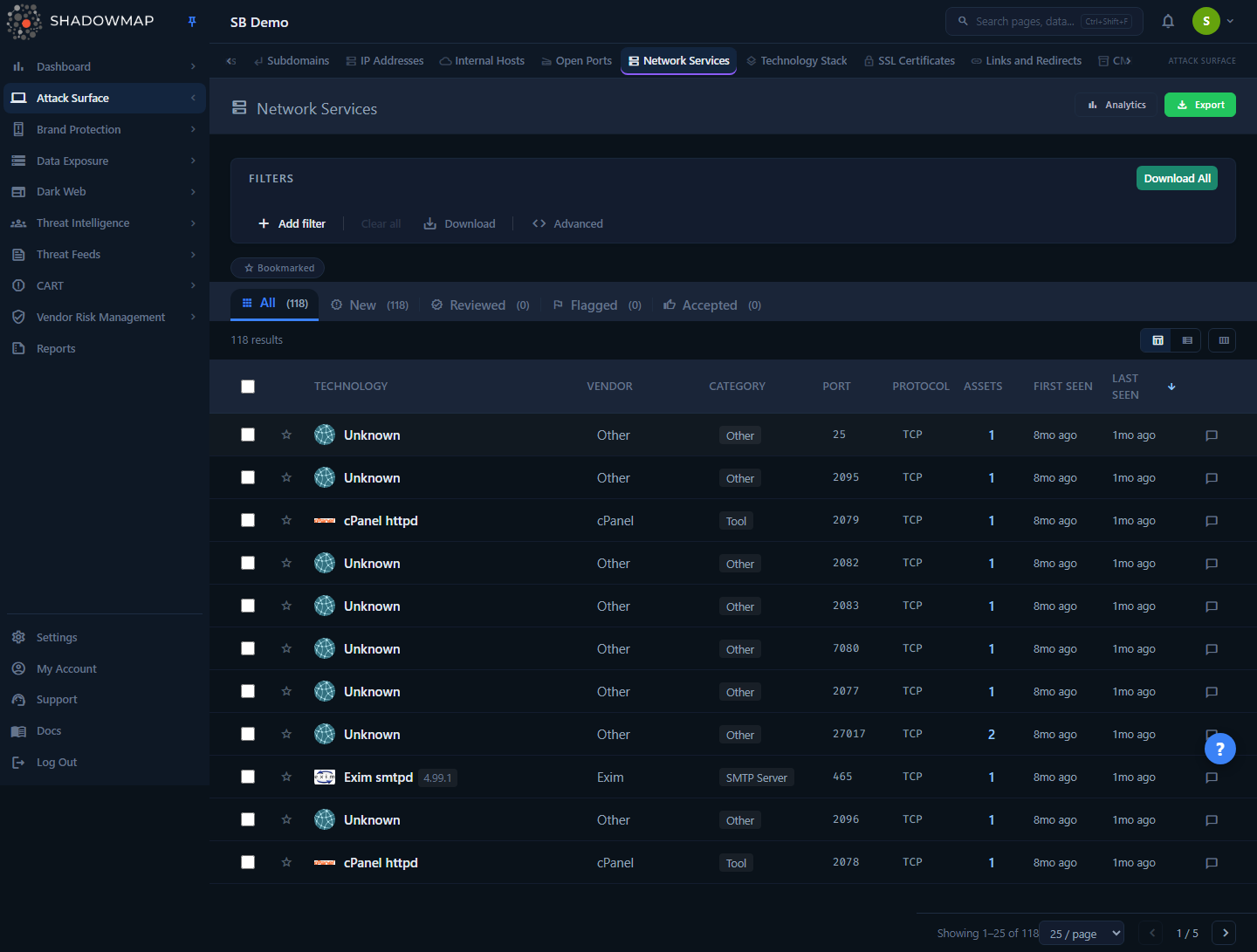Collapse the Attack Surface menu
Screen dimensions: 1257x952
tap(105, 98)
